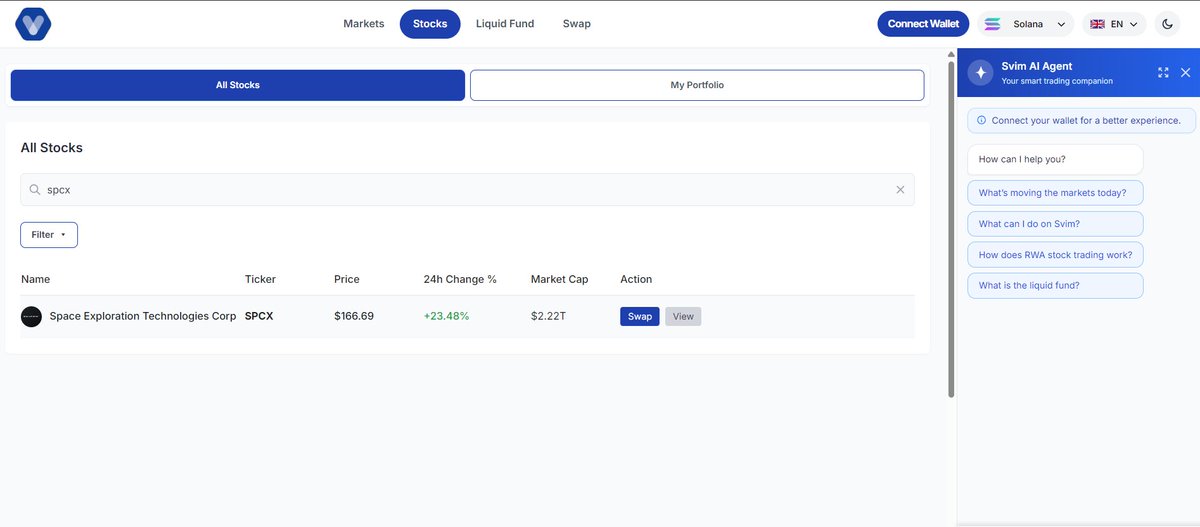The height and width of the screenshot is (527, 1200).
Task: Click the magnifier icon in search box
Action: tap(35, 189)
